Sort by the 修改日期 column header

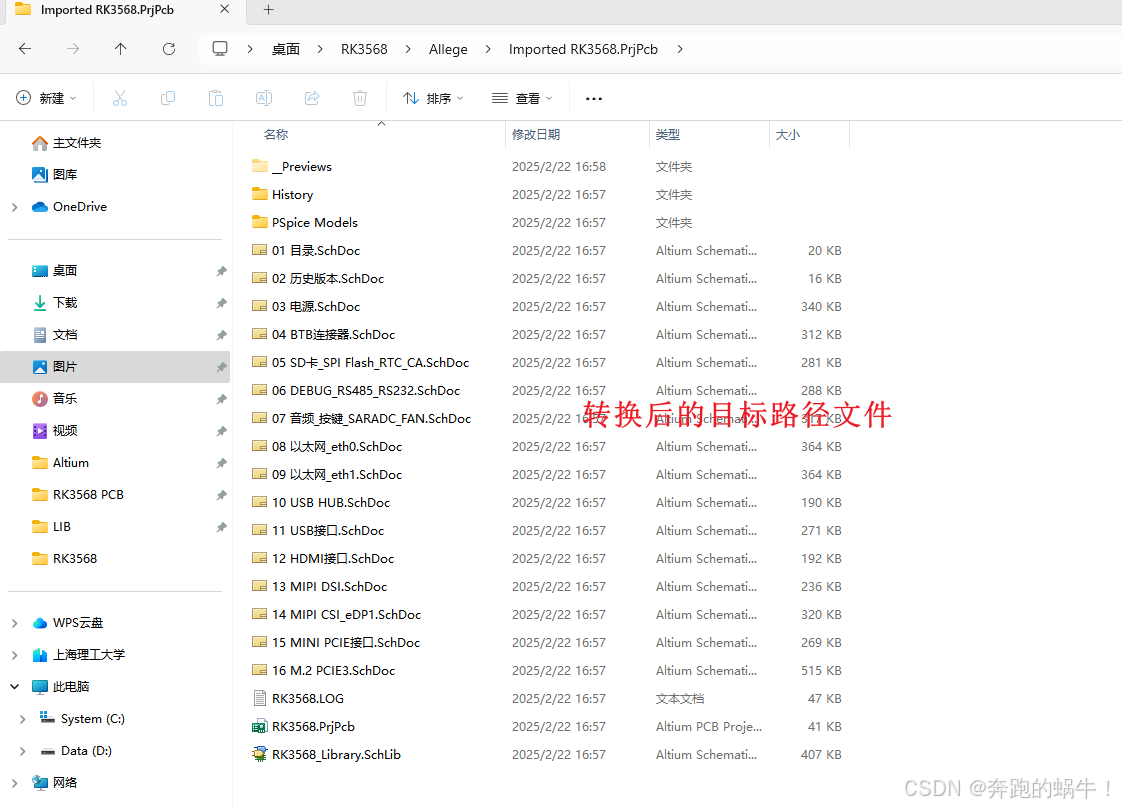tap(536, 135)
